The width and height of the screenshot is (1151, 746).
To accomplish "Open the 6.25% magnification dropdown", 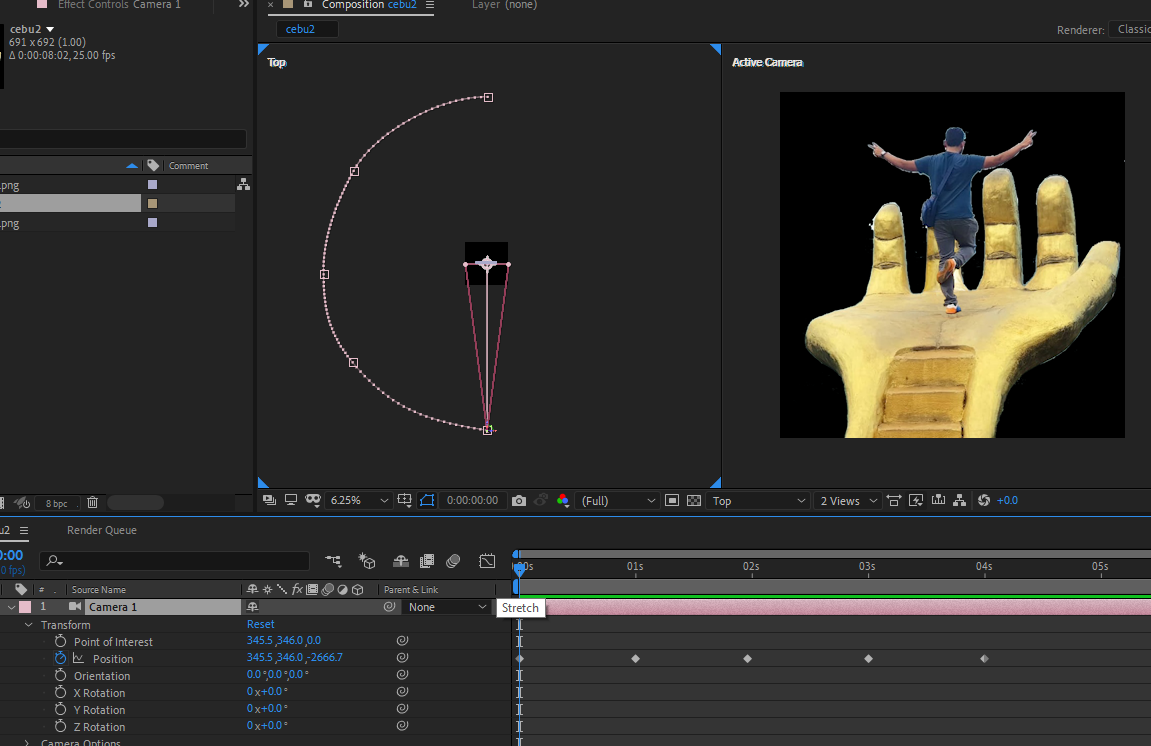I will pyautogui.click(x=359, y=501).
